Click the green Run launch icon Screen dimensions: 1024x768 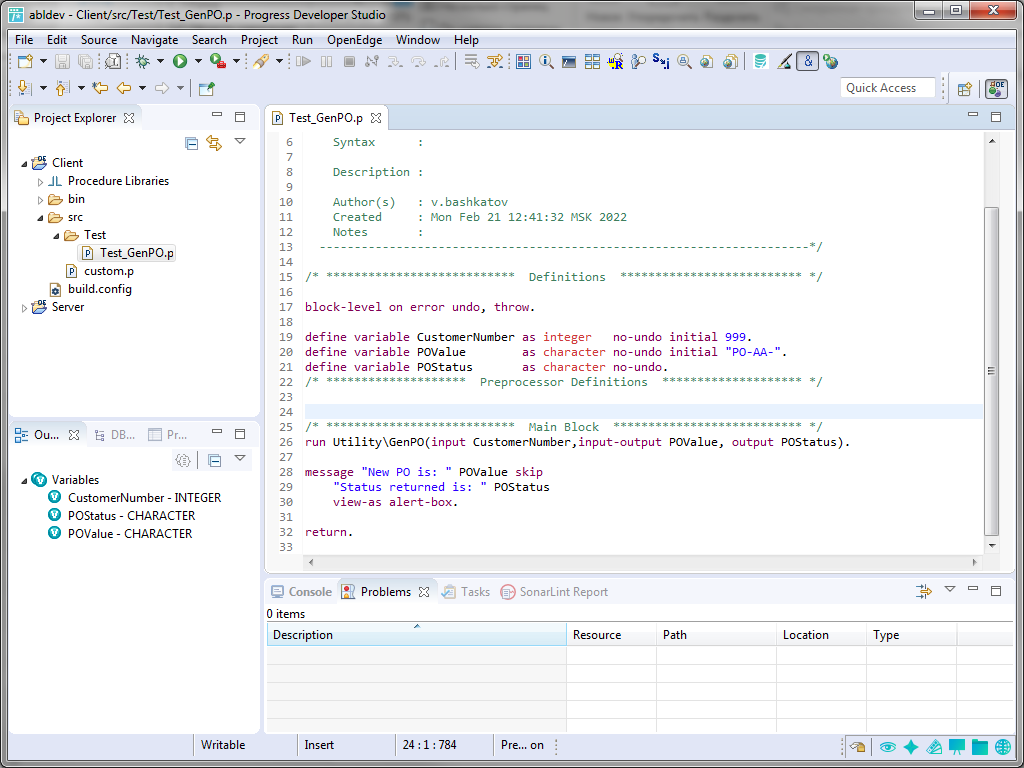pyautogui.click(x=180, y=62)
